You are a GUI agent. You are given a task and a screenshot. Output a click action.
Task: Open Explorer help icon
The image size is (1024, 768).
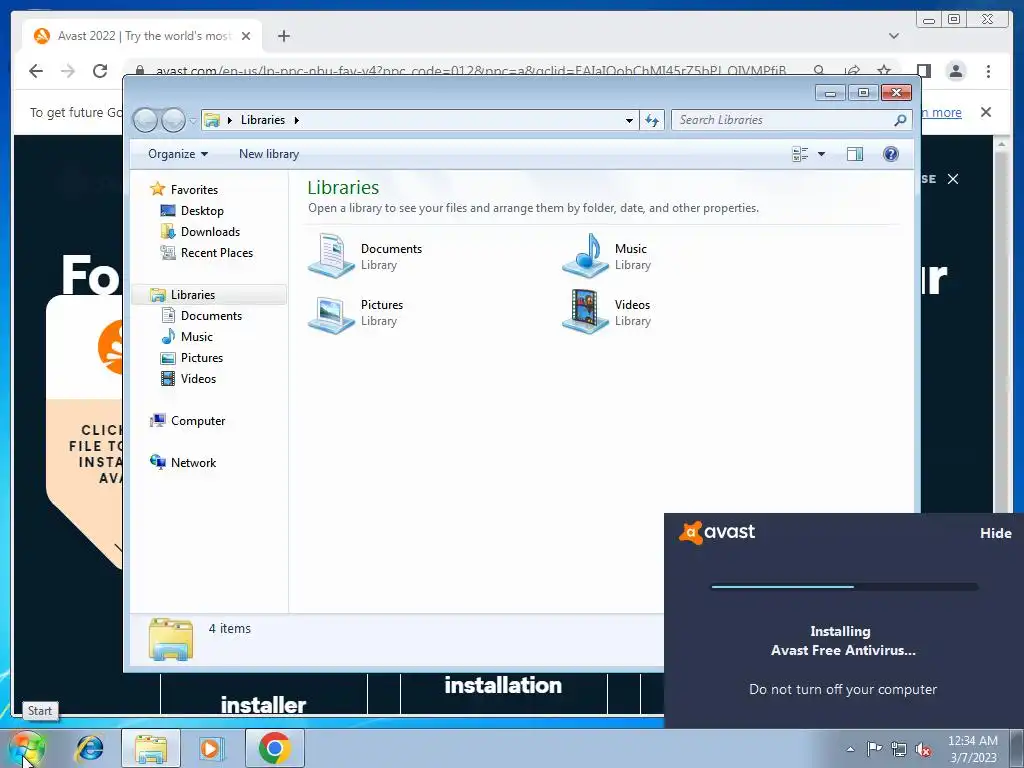tap(890, 154)
